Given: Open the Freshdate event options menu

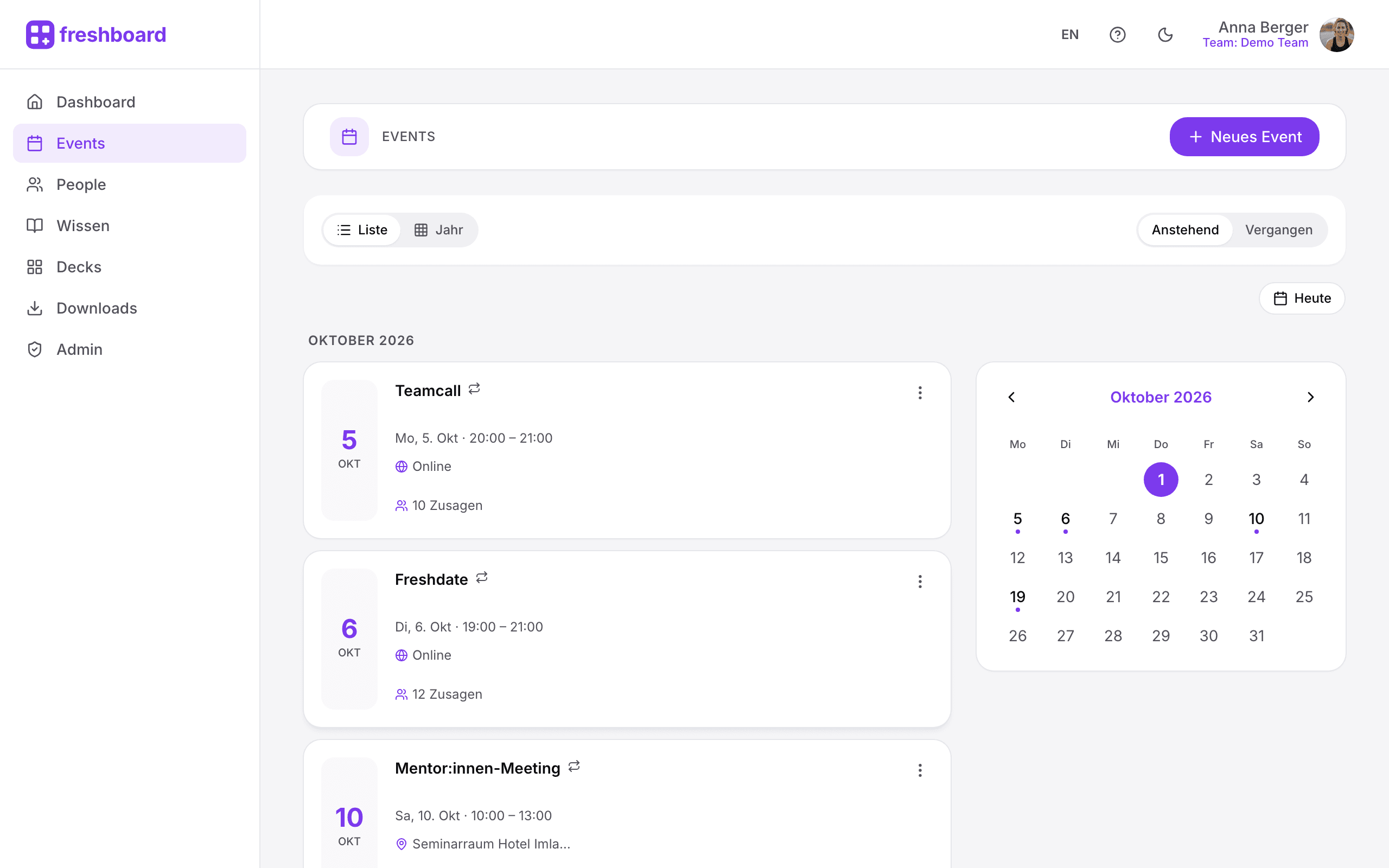Looking at the screenshot, I should pos(920,582).
